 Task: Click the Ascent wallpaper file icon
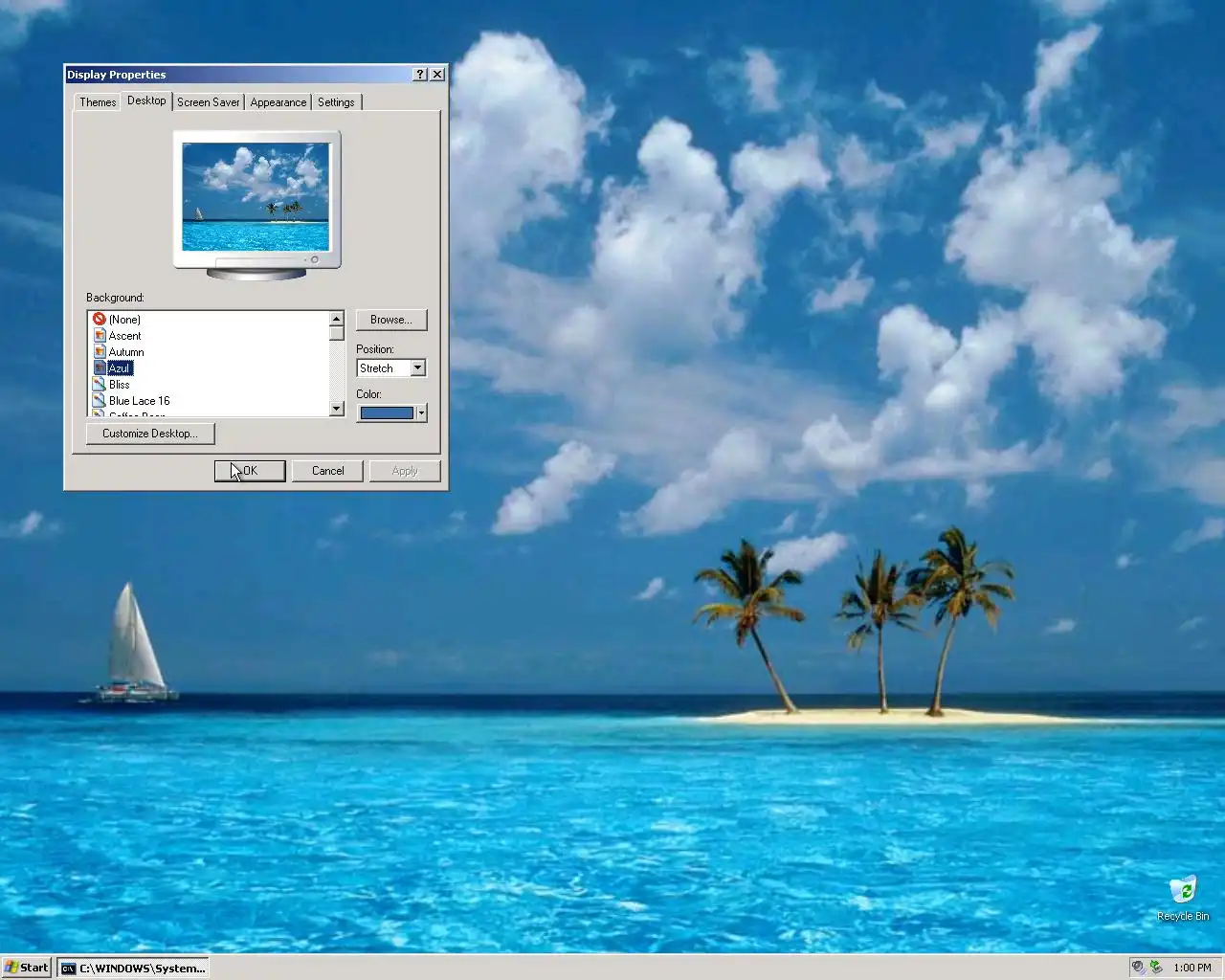(99, 336)
